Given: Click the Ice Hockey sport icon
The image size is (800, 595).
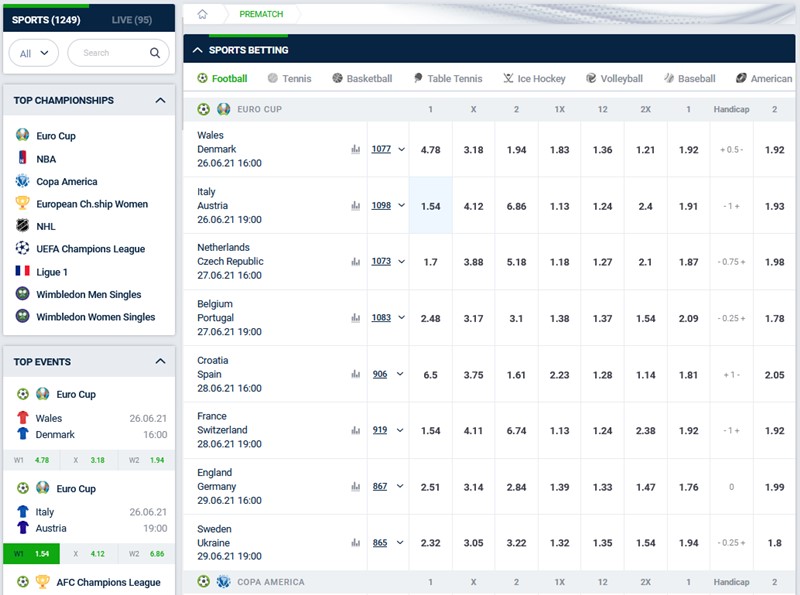Looking at the screenshot, I should point(509,78).
